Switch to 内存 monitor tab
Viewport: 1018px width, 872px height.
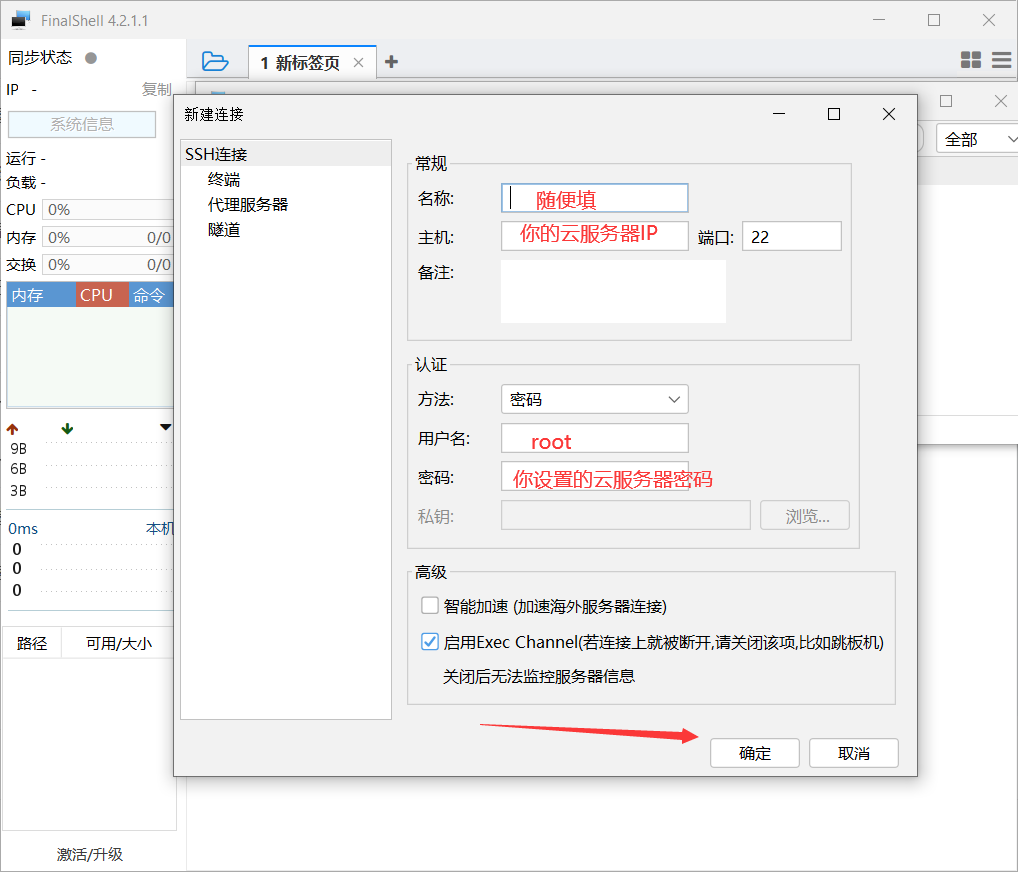point(41,295)
